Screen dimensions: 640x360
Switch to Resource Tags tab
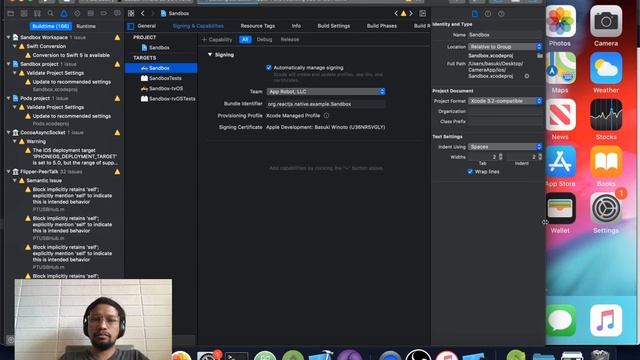[x=258, y=26]
